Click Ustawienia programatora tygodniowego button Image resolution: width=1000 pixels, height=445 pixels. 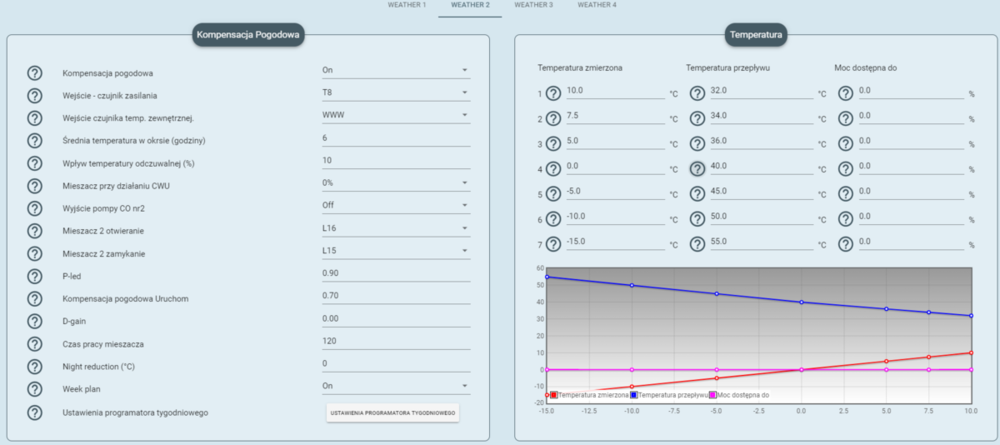tap(393, 414)
